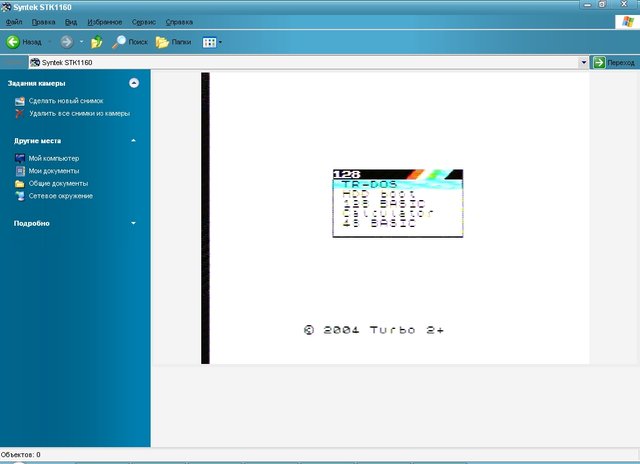Click the Shared Documents folder icon
The image size is (640, 464).
(x=20, y=184)
